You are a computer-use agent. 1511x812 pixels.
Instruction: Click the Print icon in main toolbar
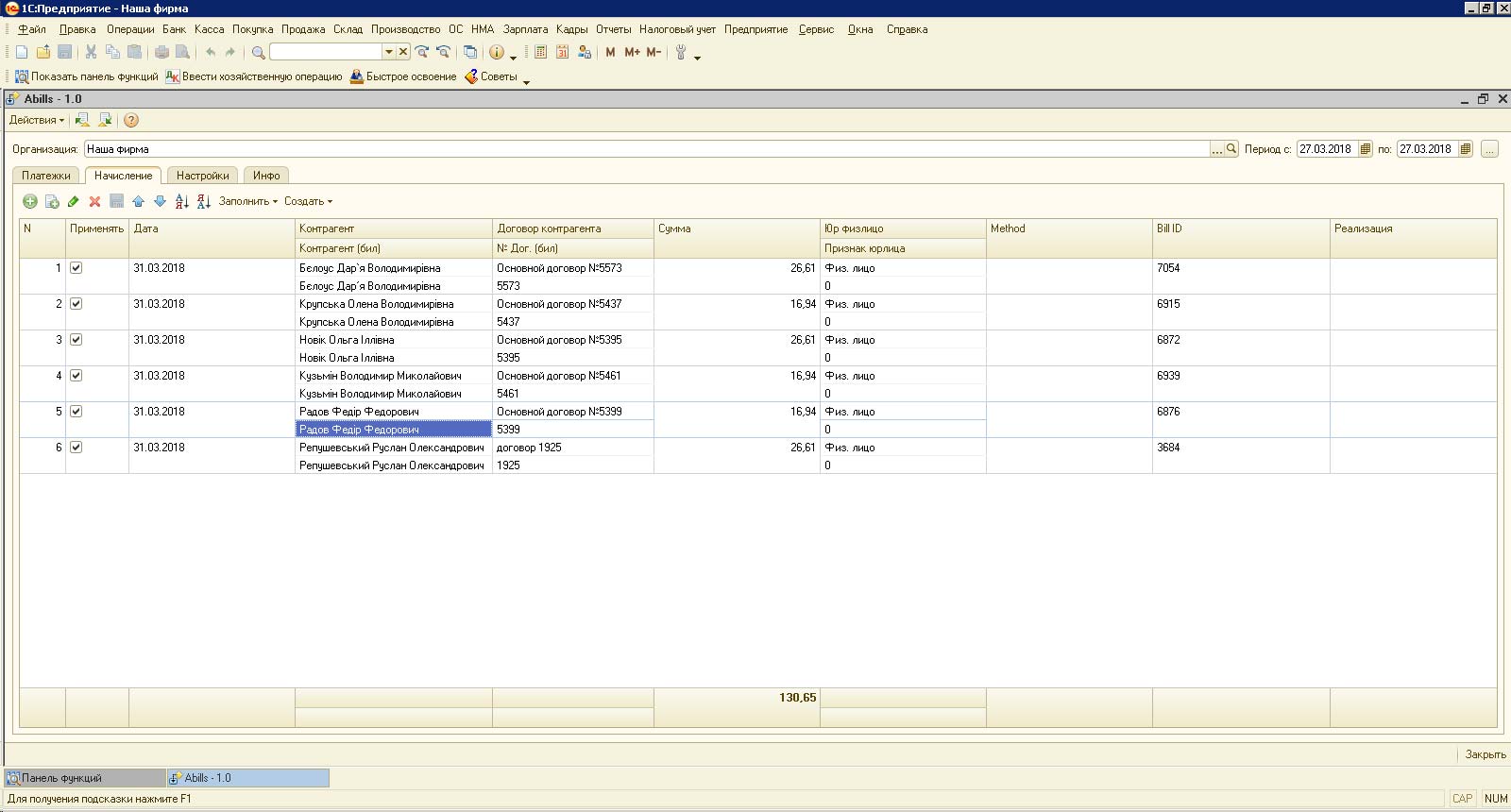161,52
